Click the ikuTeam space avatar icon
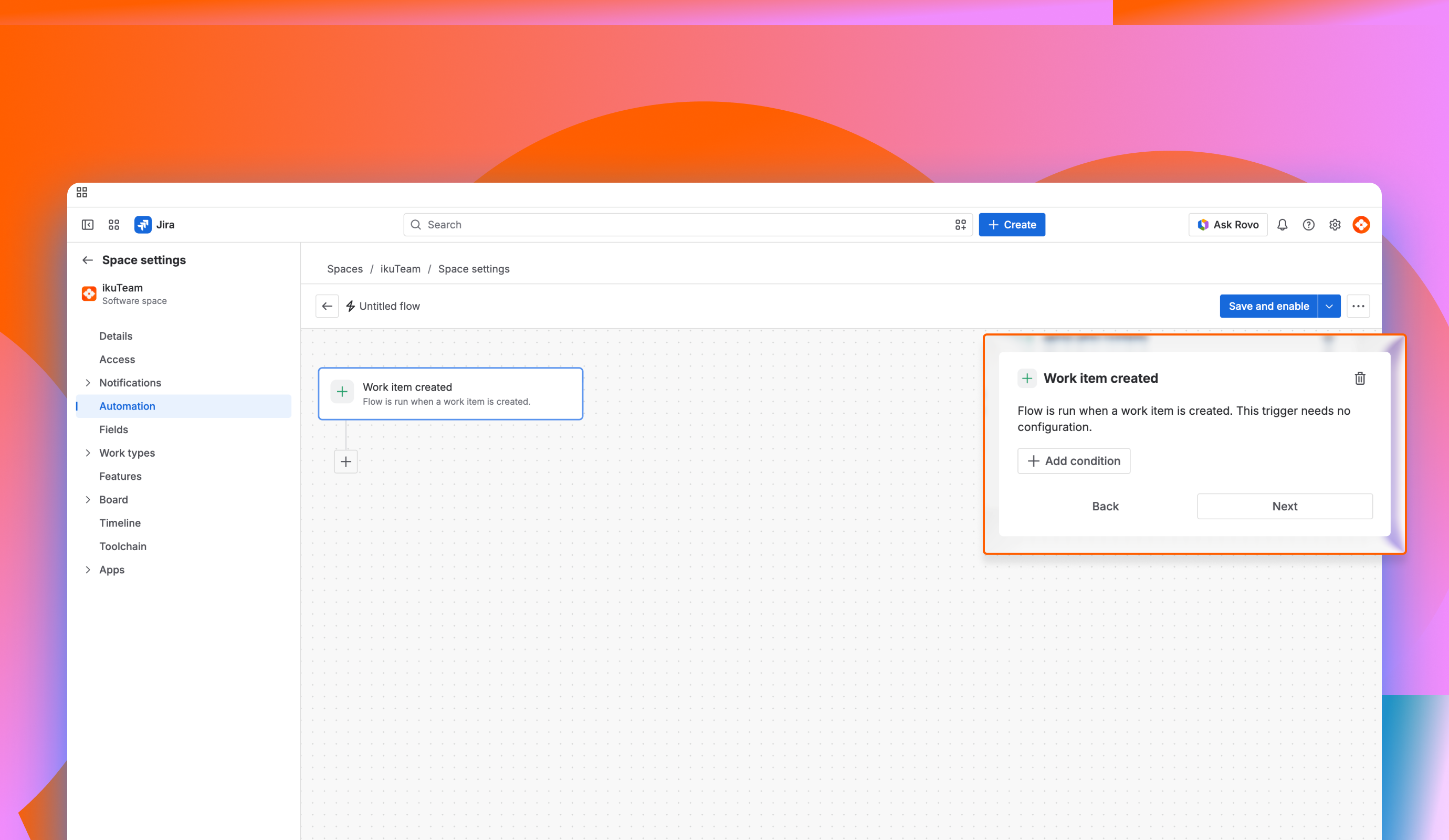 point(89,294)
